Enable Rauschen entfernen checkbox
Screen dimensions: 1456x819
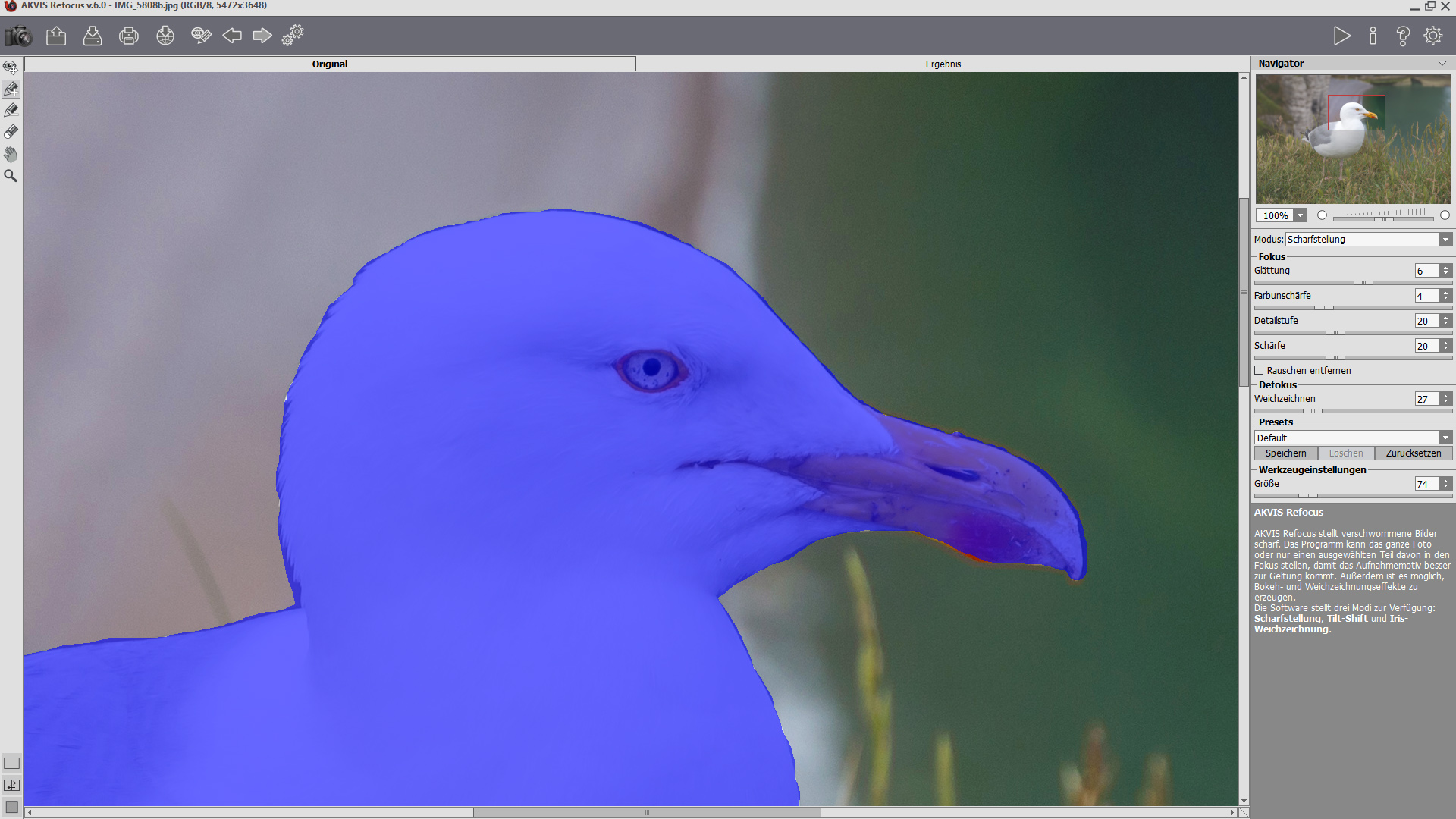1259,370
